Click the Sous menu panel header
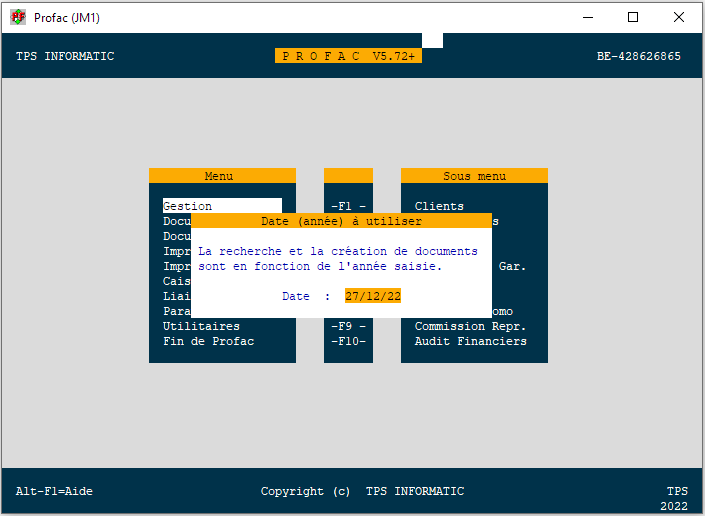This screenshot has height=516, width=705. point(474,176)
